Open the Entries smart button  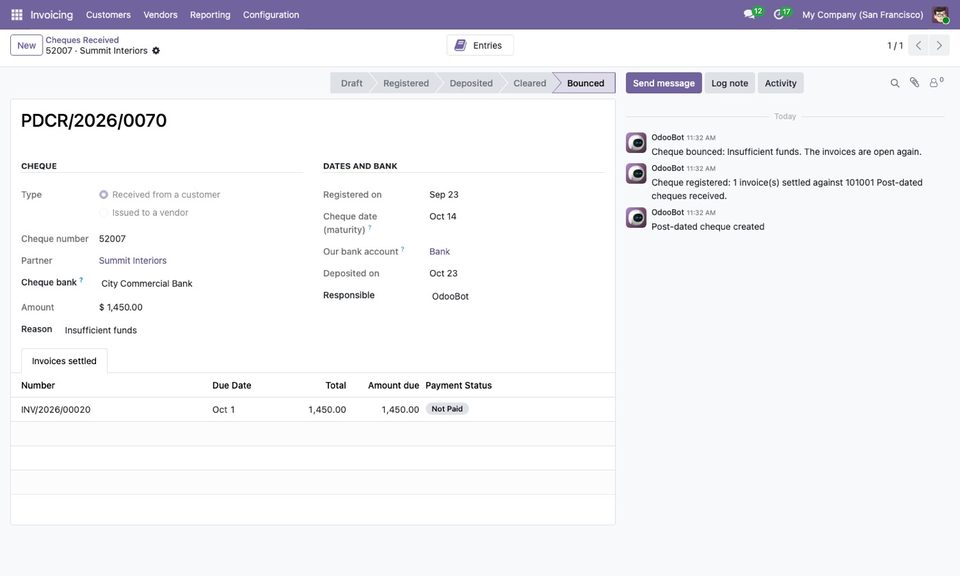pos(479,45)
